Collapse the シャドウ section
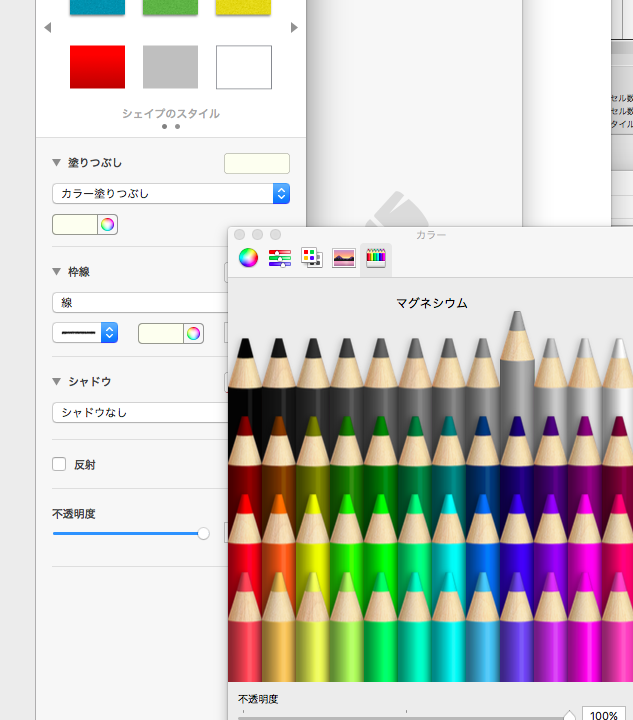 click(56, 381)
